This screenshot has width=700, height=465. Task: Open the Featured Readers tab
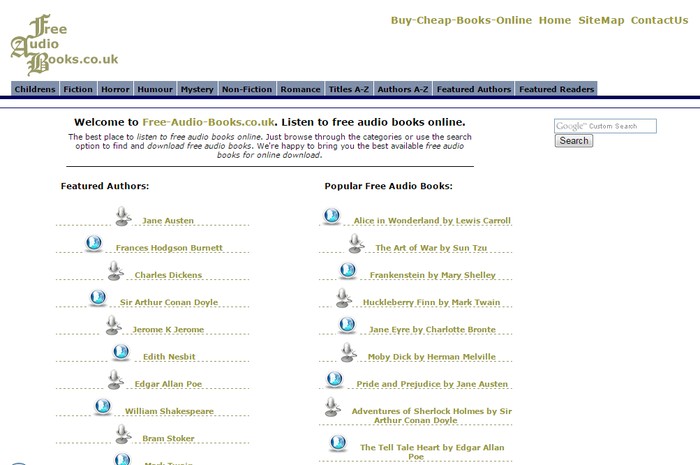(556, 89)
